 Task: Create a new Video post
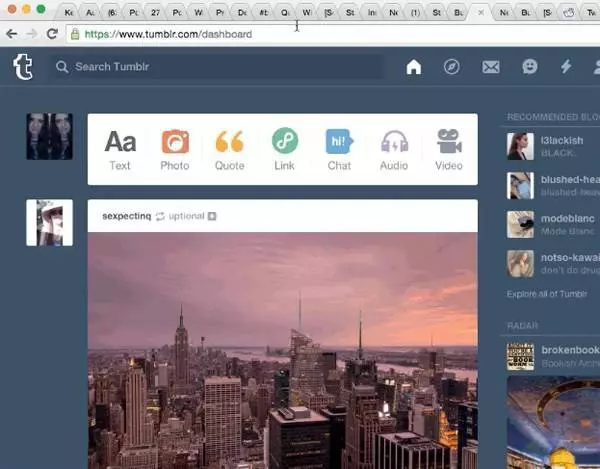tap(449, 150)
